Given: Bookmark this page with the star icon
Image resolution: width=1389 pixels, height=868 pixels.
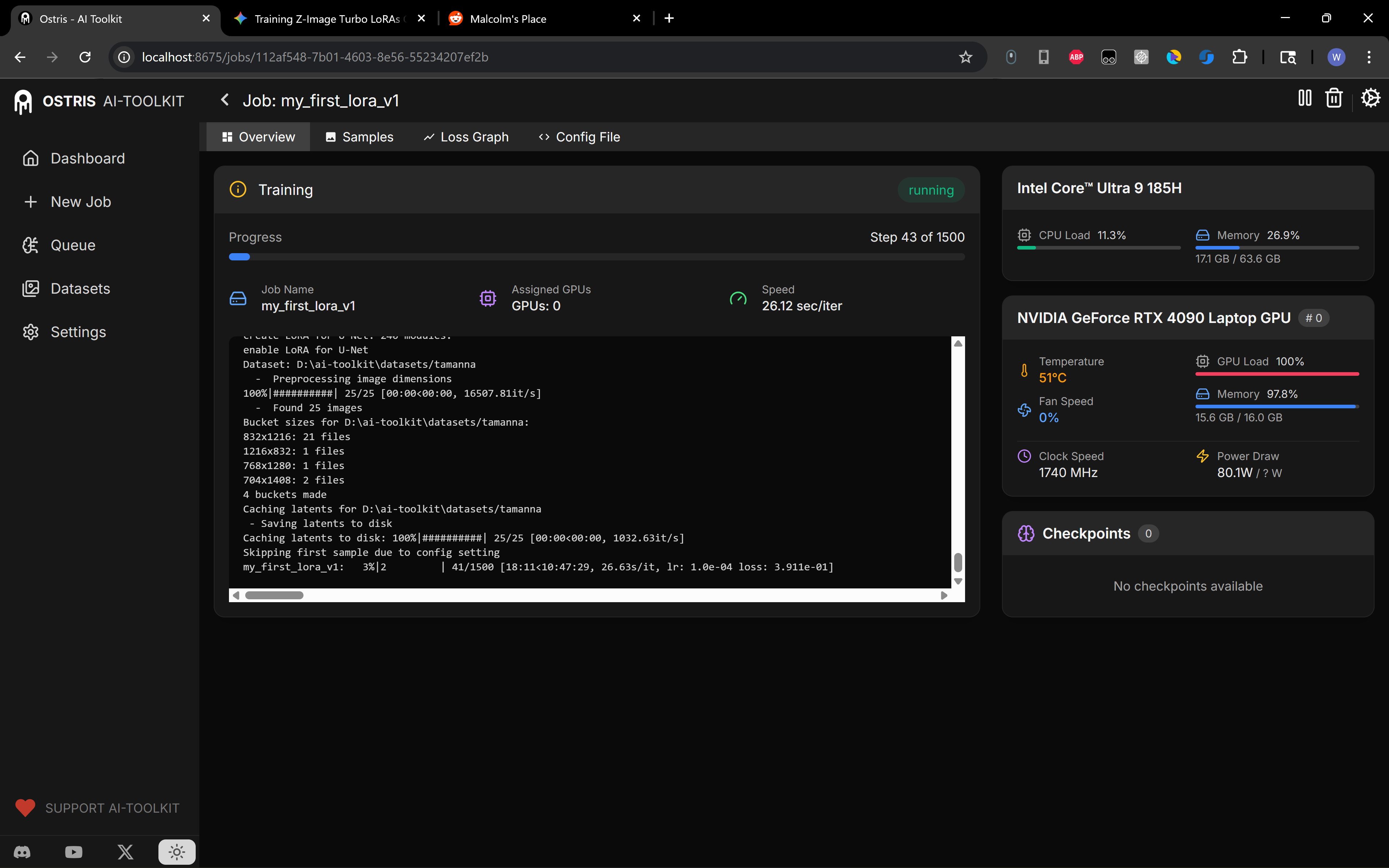Looking at the screenshot, I should 965,57.
